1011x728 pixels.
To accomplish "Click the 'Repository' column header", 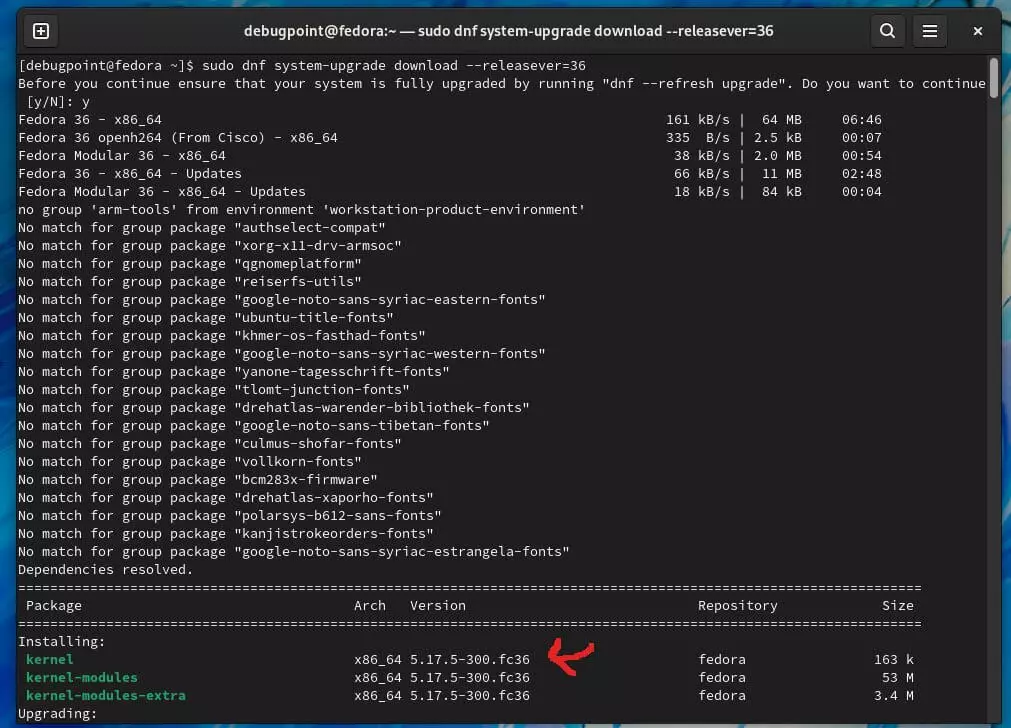I will [x=738, y=606].
